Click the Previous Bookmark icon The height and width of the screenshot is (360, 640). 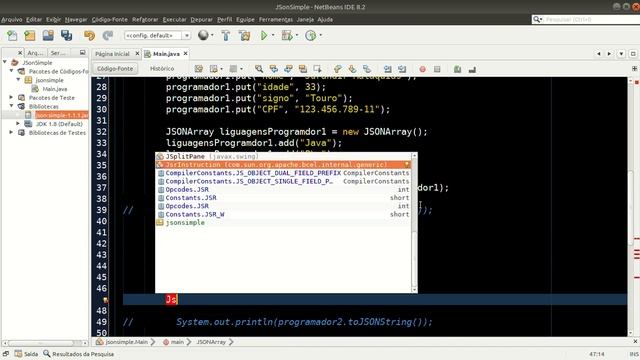point(338,69)
